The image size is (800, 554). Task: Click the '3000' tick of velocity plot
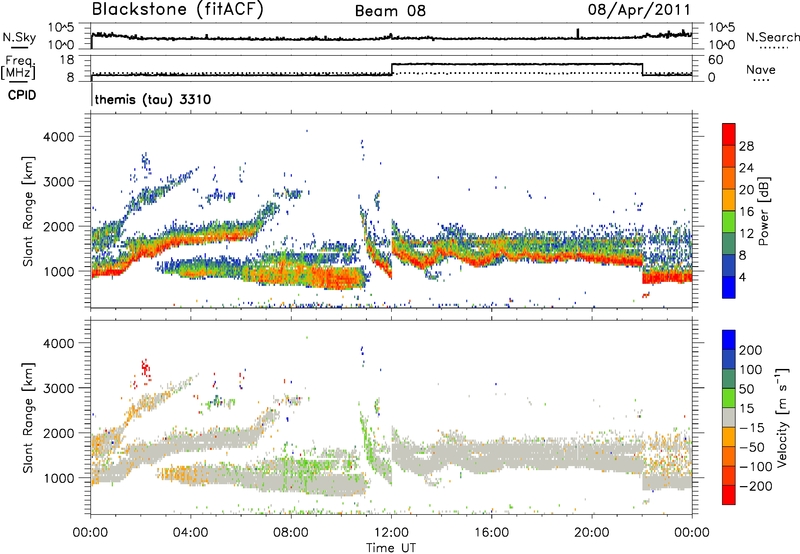pyautogui.click(x=59, y=388)
